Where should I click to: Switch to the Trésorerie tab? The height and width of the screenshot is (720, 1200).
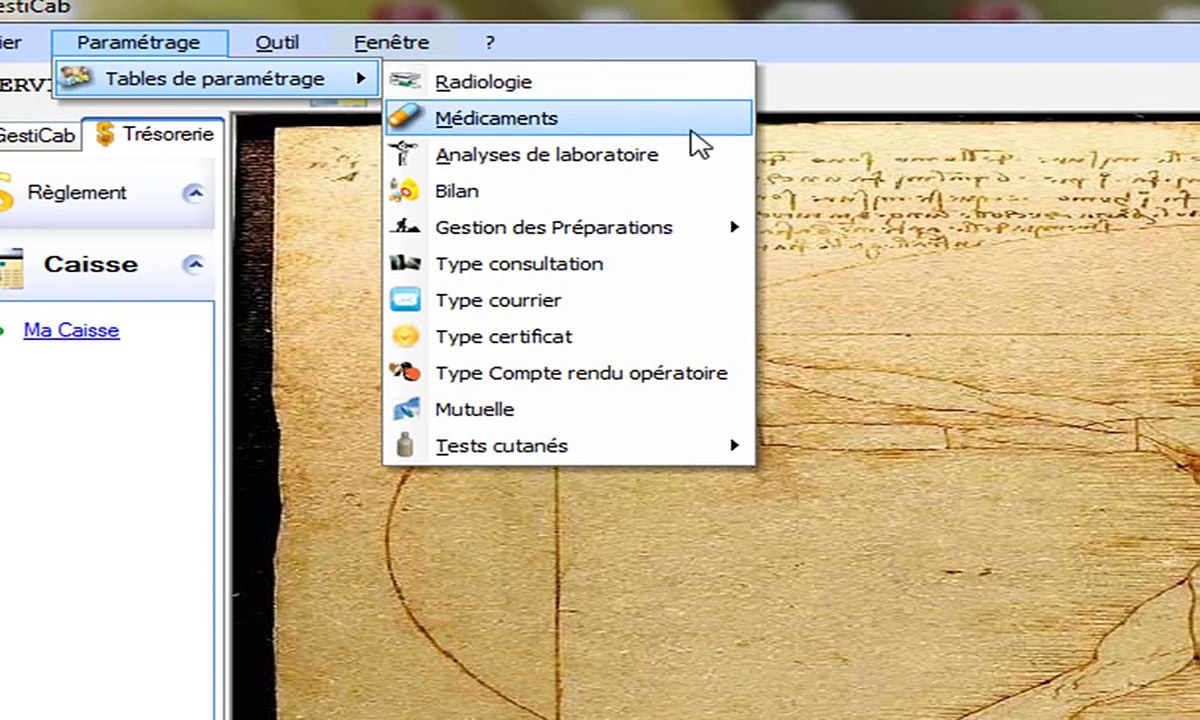click(154, 134)
